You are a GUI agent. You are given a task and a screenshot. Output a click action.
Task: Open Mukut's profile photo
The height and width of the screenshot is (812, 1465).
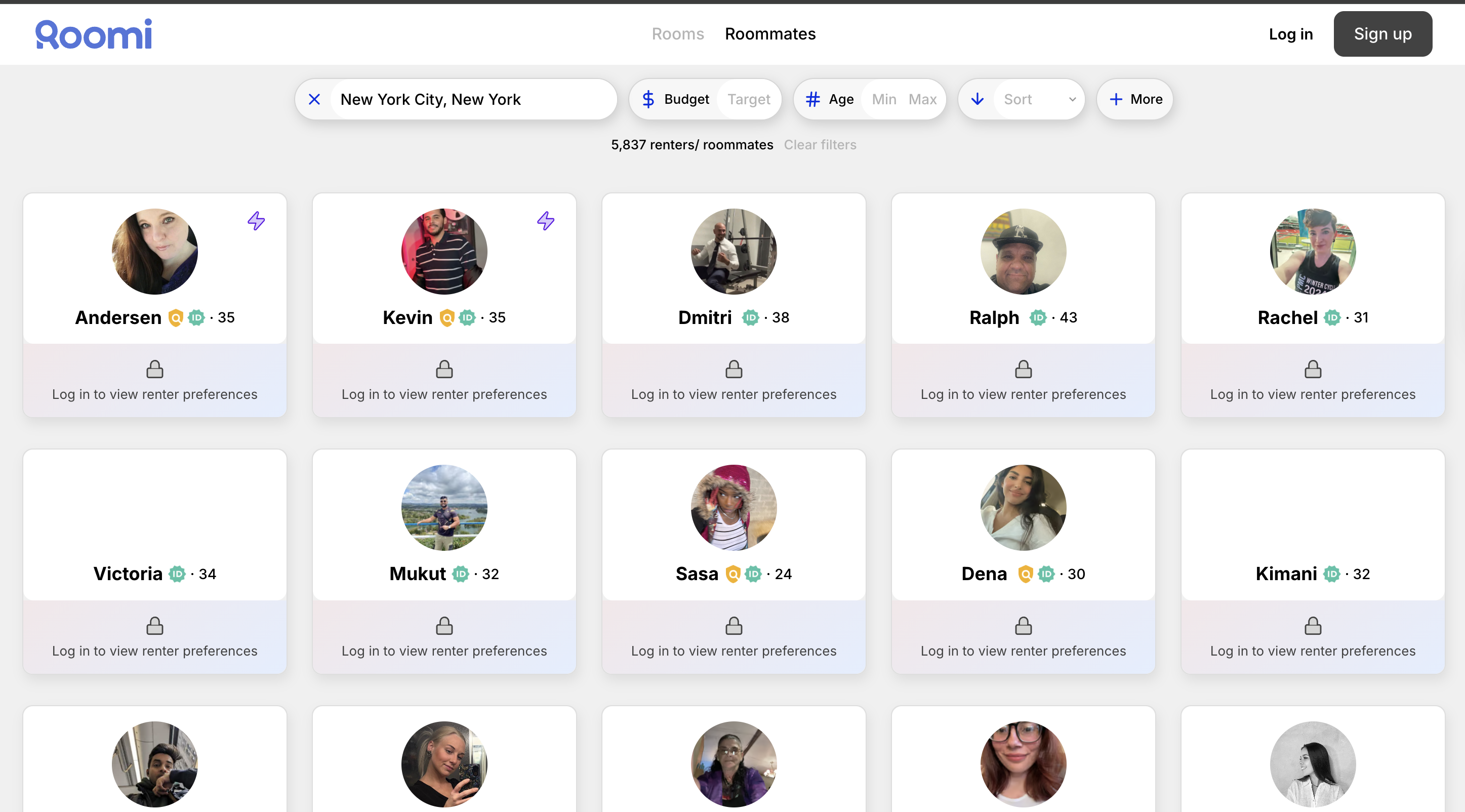[444, 508]
